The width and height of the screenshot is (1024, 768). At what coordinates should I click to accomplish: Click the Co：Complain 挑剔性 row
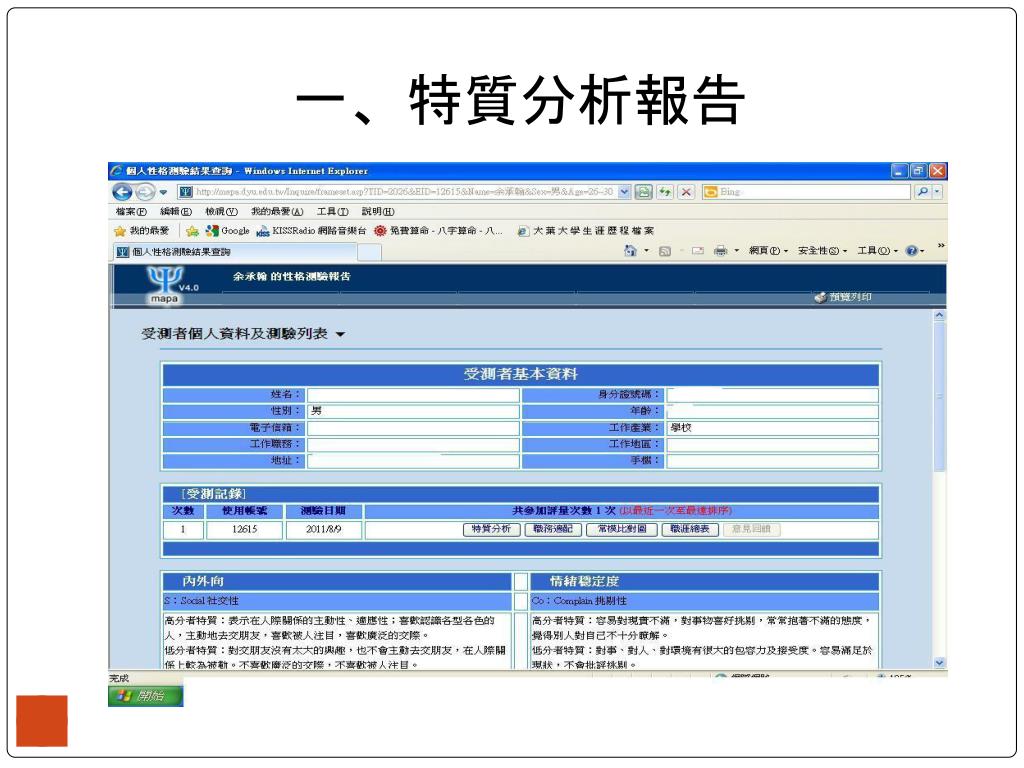703,601
